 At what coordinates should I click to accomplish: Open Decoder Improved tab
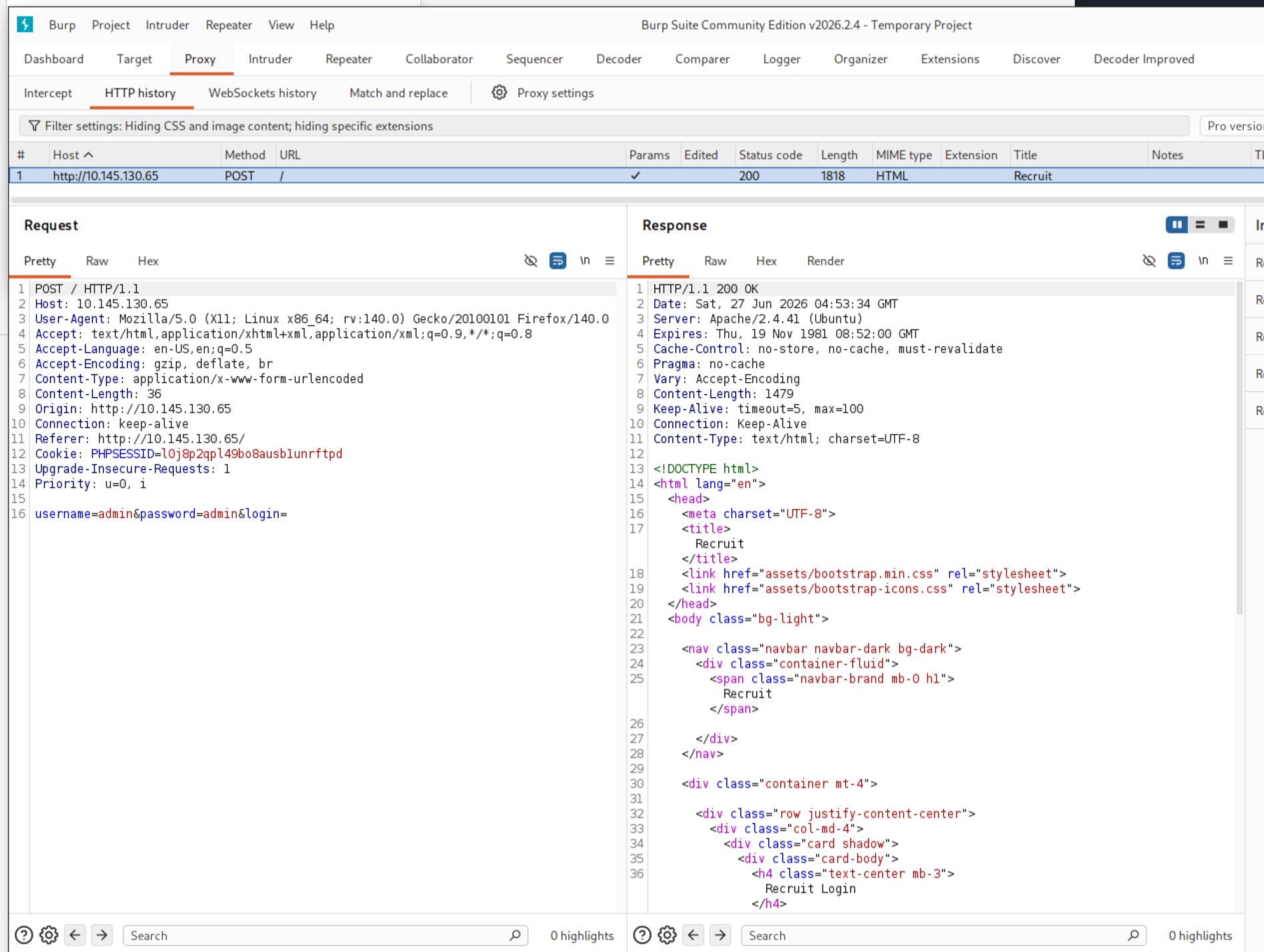(x=1143, y=59)
